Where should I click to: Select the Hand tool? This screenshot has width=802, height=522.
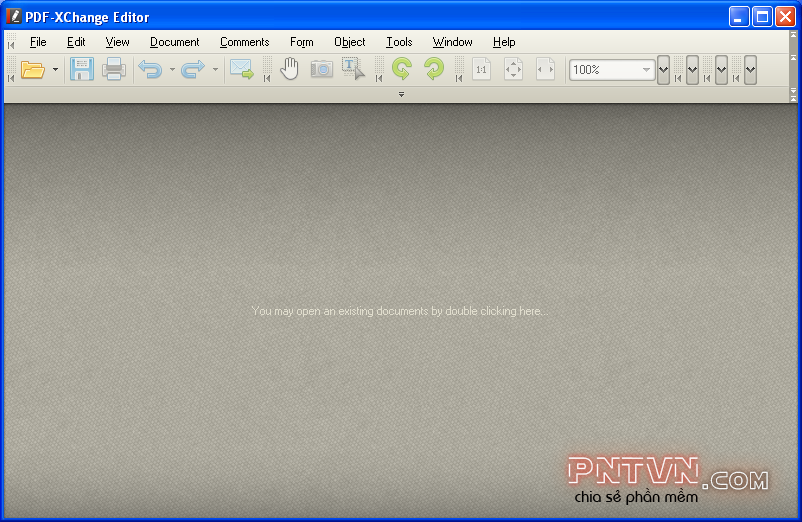click(289, 69)
